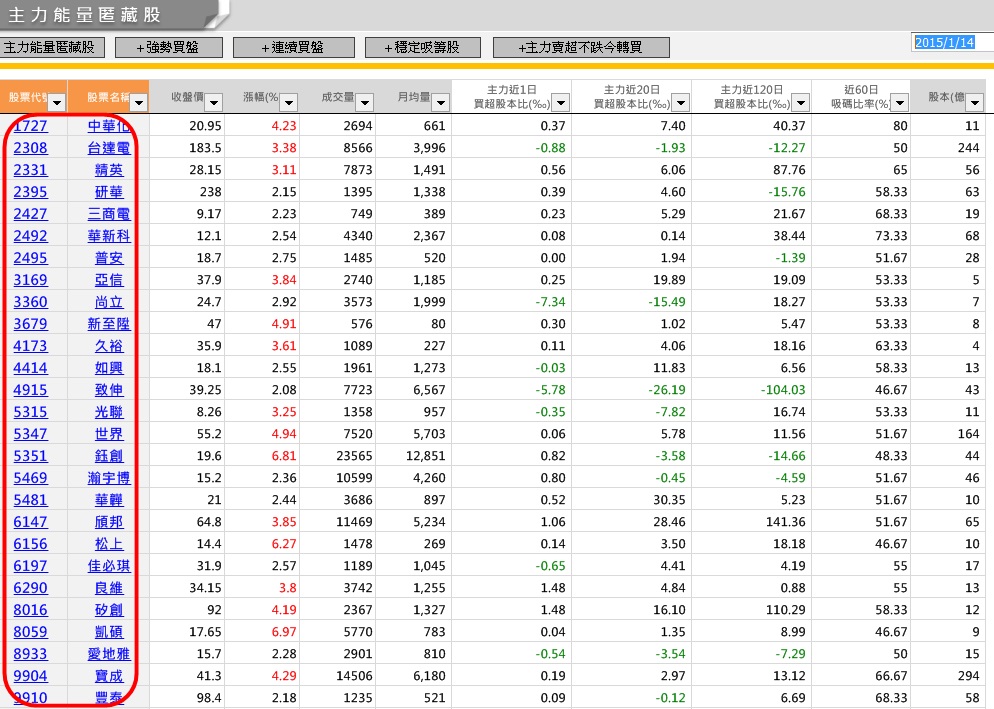
Task: Open stock code link 4915
Action: click(x=30, y=389)
